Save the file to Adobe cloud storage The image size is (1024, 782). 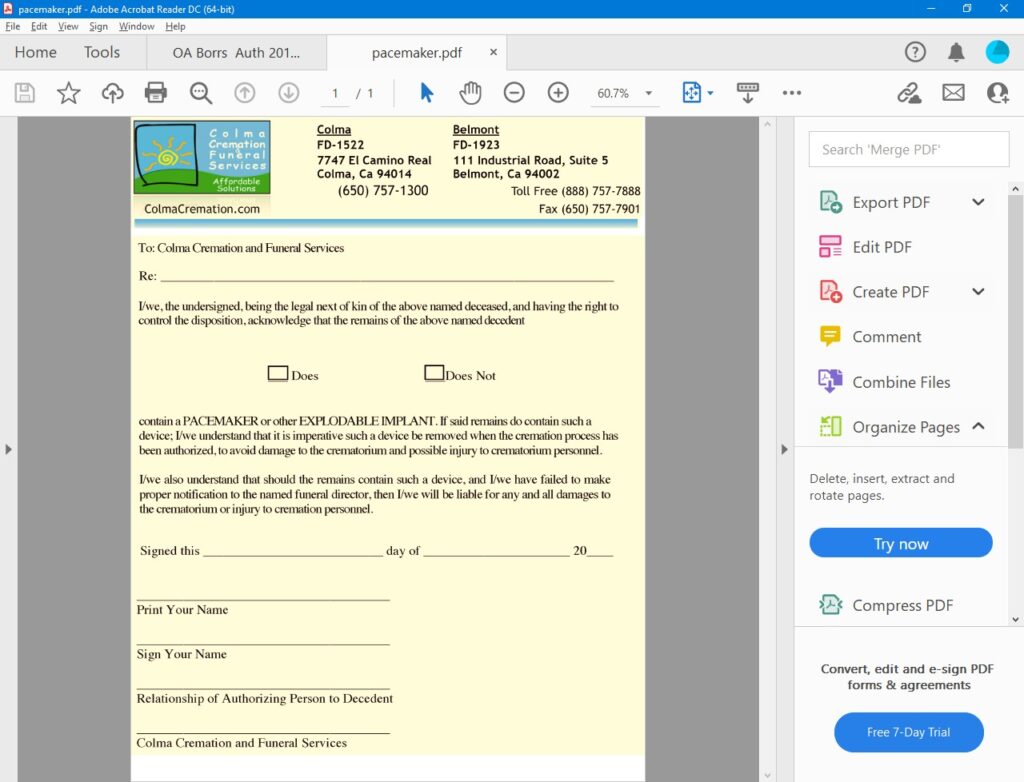coord(112,92)
